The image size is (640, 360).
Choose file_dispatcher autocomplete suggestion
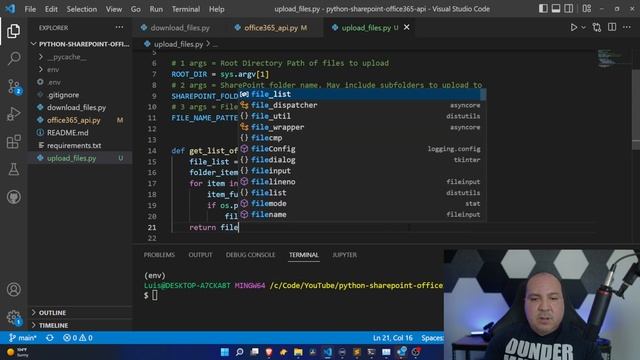(x=362, y=105)
